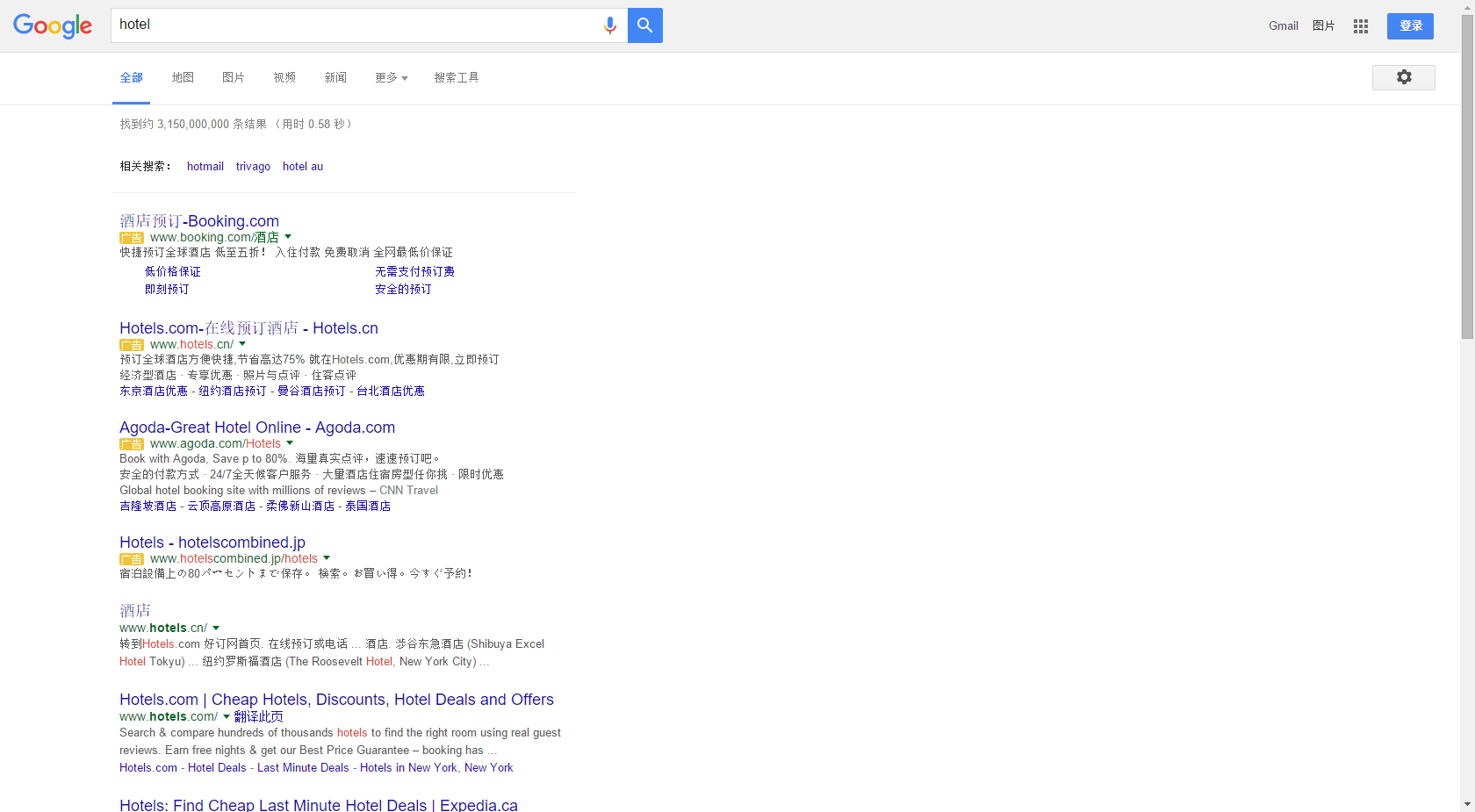Open 东京酒店优惠 sitelink
Screen dimensions: 1475x812
coord(154,392)
